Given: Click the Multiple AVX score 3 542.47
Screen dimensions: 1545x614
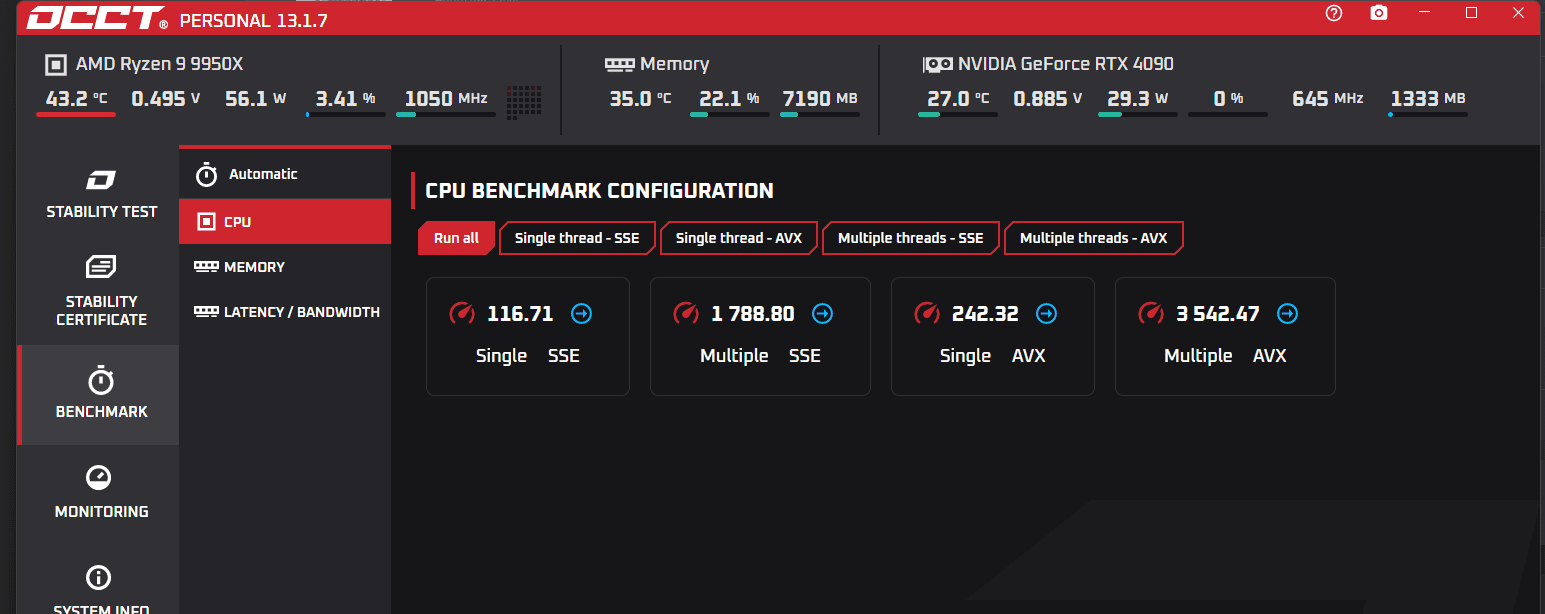Looking at the screenshot, I should point(1217,314).
